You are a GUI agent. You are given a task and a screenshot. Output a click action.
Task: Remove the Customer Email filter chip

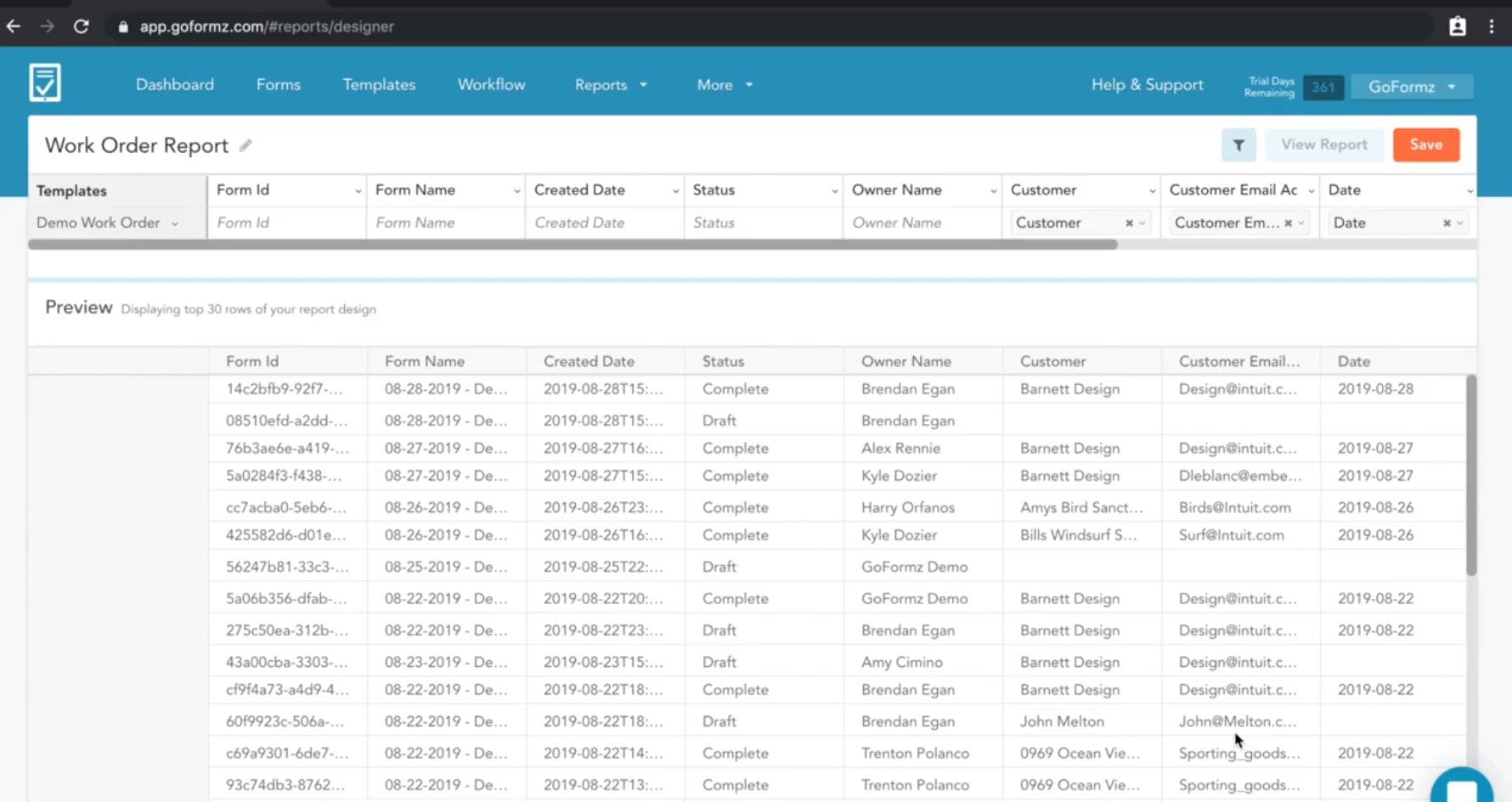click(1288, 222)
